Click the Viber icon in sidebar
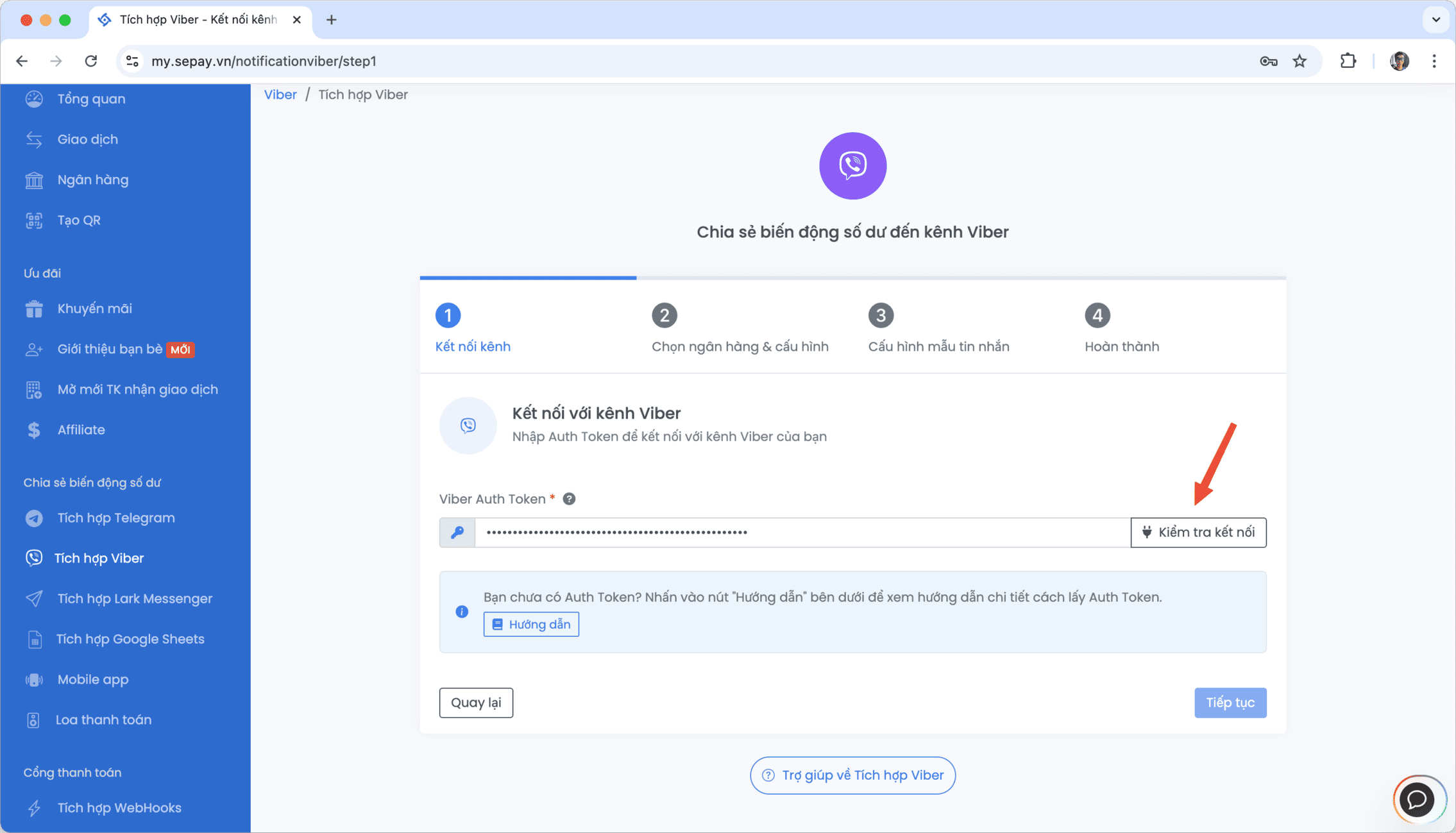This screenshot has width=1456, height=833. [34, 558]
